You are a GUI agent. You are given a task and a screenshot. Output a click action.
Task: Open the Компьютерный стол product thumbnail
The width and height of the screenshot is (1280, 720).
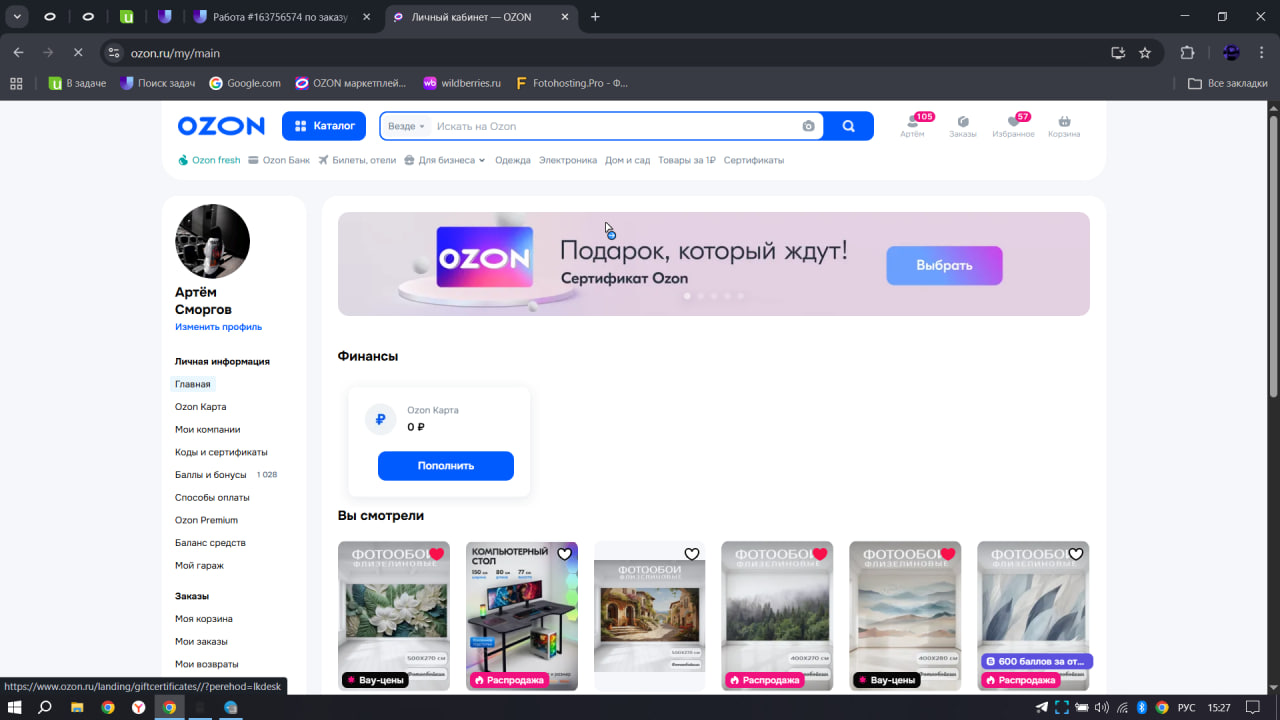click(522, 616)
